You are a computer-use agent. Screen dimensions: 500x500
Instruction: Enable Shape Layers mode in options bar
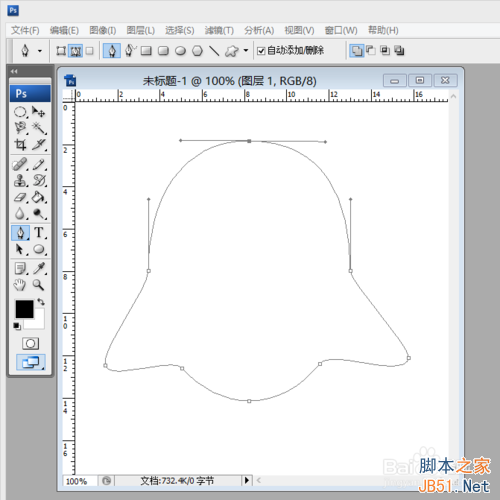61,51
